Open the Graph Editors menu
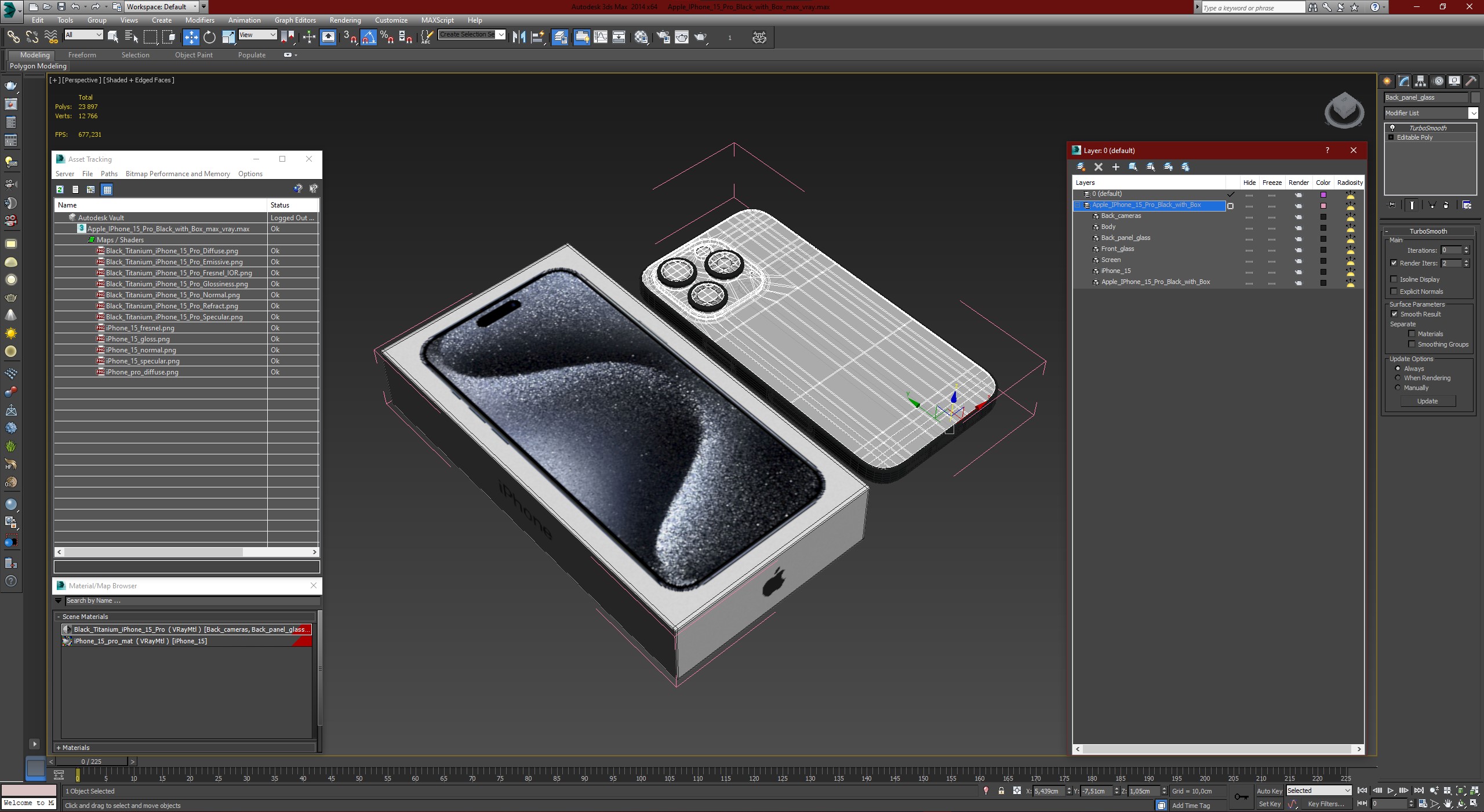 (295, 20)
